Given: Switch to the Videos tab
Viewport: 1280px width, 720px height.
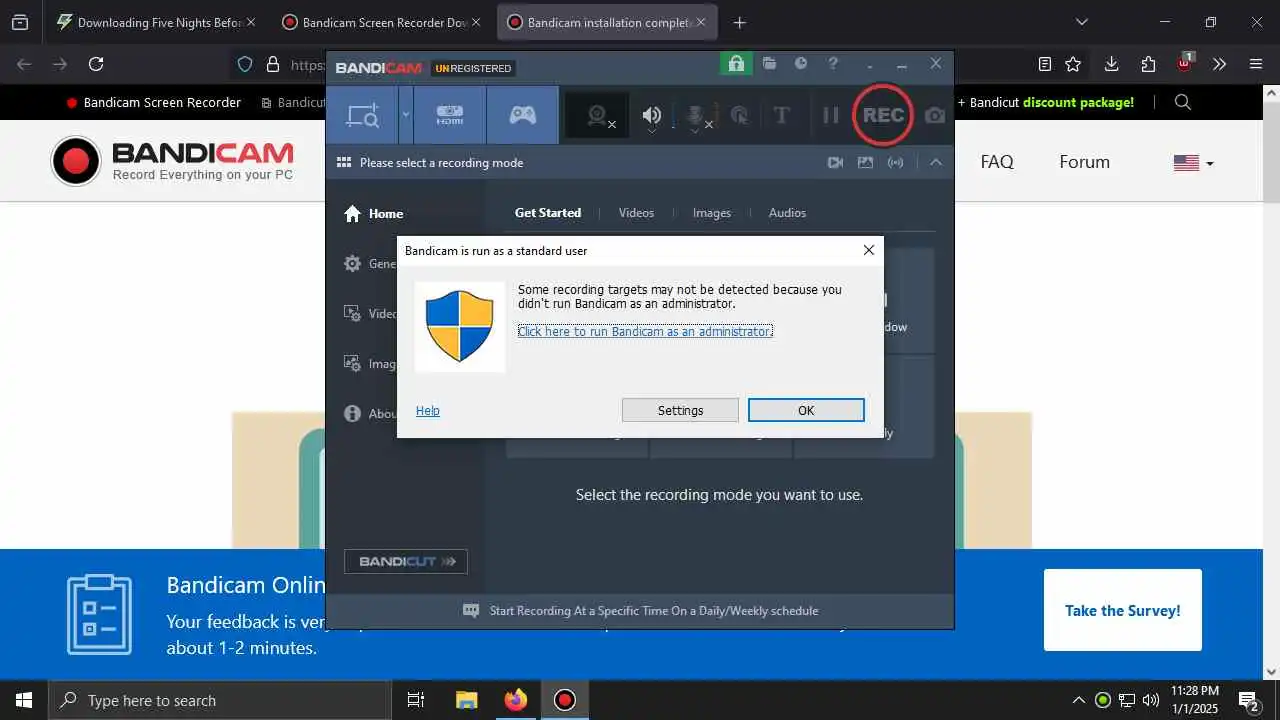Looking at the screenshot, I should click(636, 213).
